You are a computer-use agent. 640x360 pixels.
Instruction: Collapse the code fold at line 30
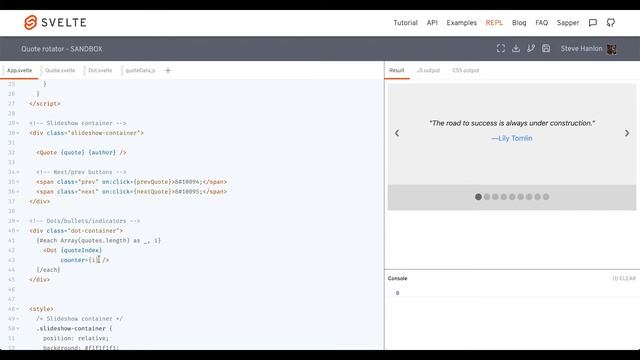tap(18, 133)
